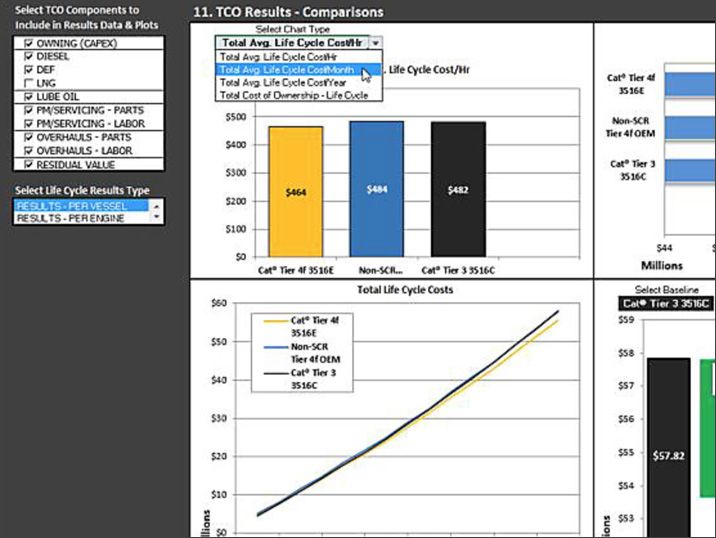Choose Total Avg. Life Cycle Cost/Month option
716x538 pixels.
pos(286,70)
